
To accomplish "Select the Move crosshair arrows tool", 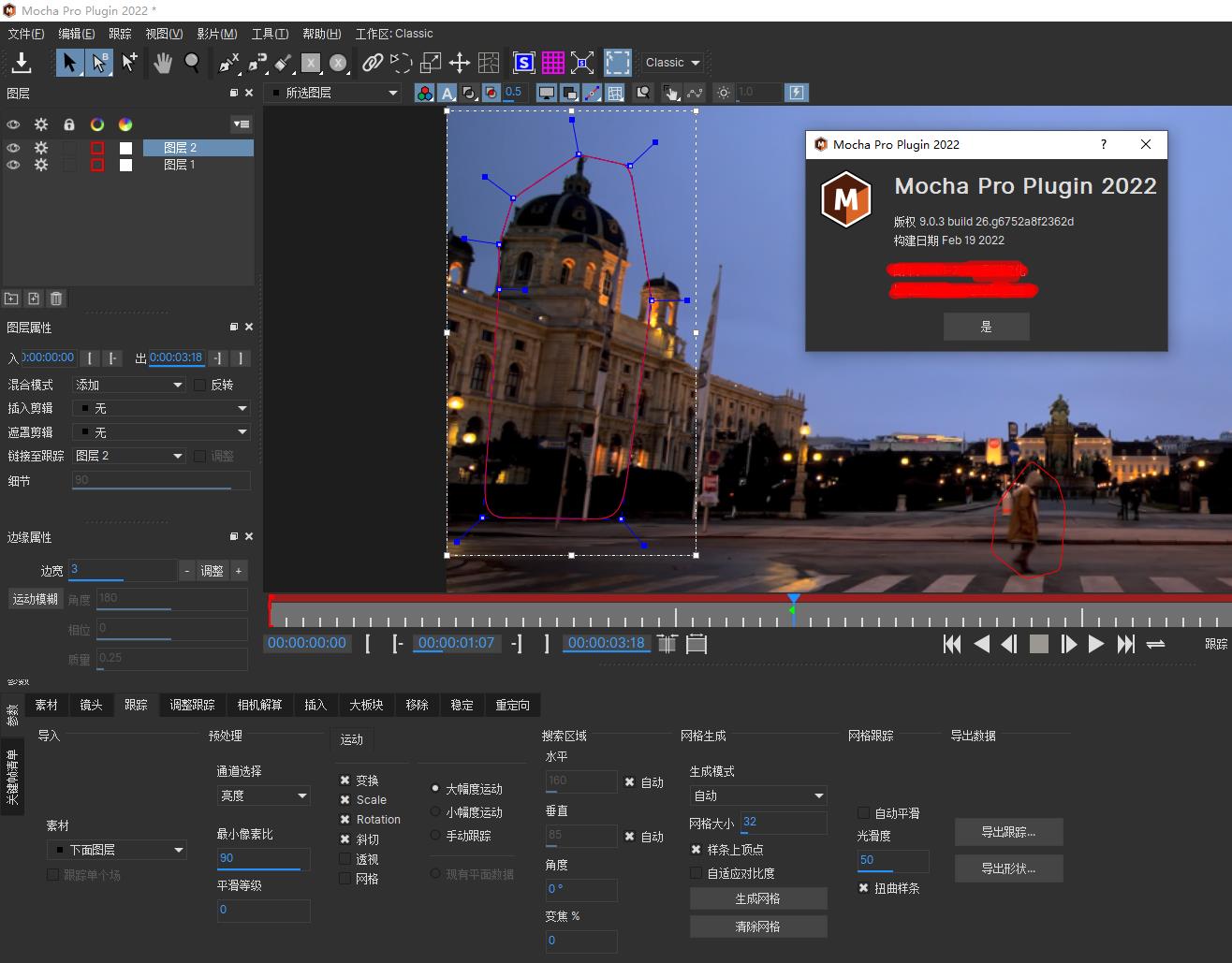I will (459, 63).
